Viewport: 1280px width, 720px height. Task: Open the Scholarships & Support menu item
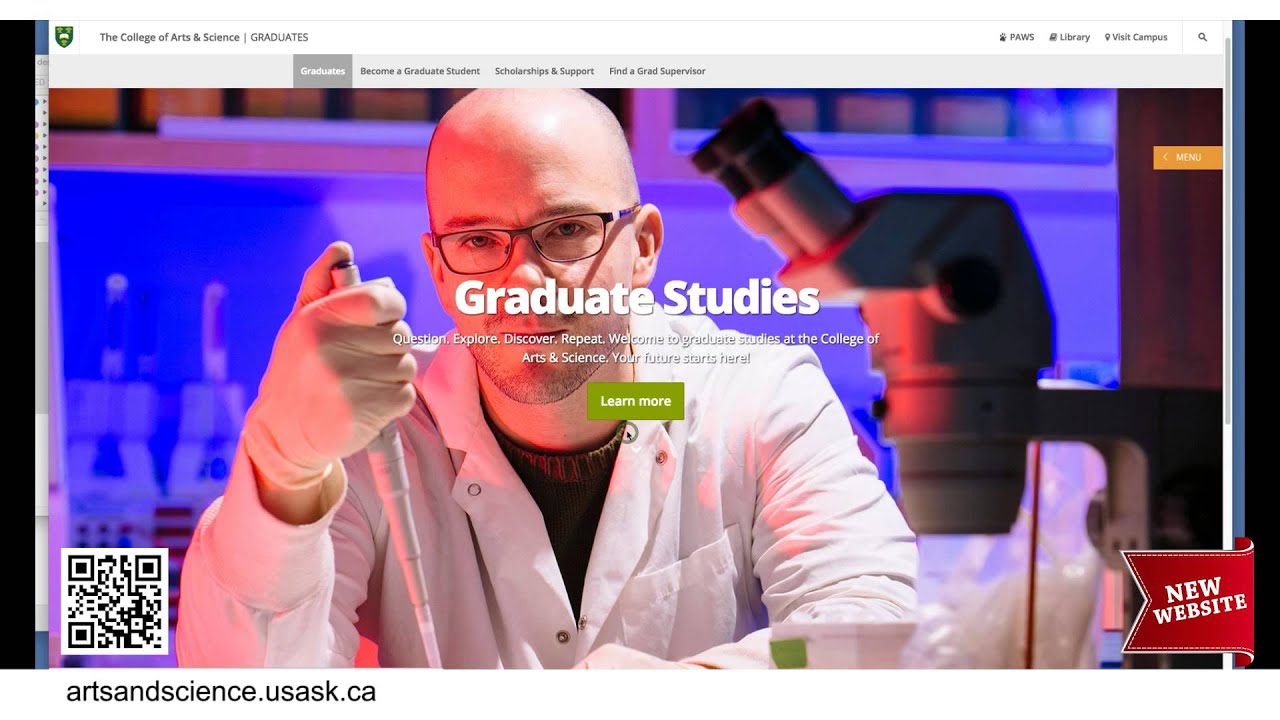(x=544, y=71)
